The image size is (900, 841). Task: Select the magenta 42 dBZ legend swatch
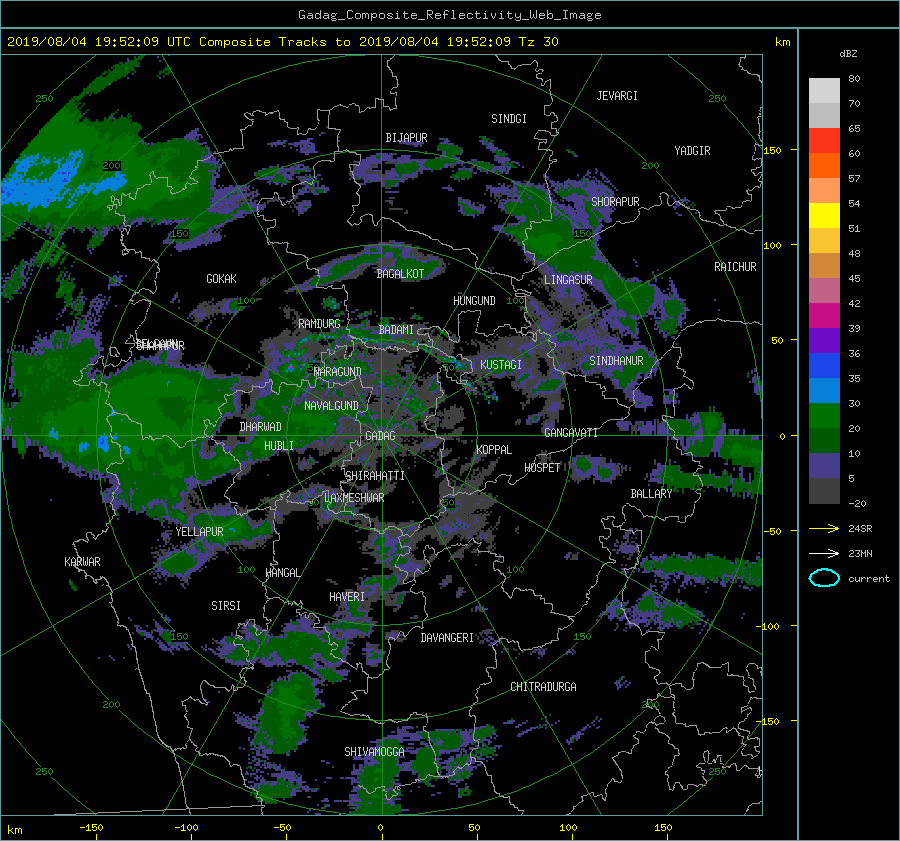824,316
